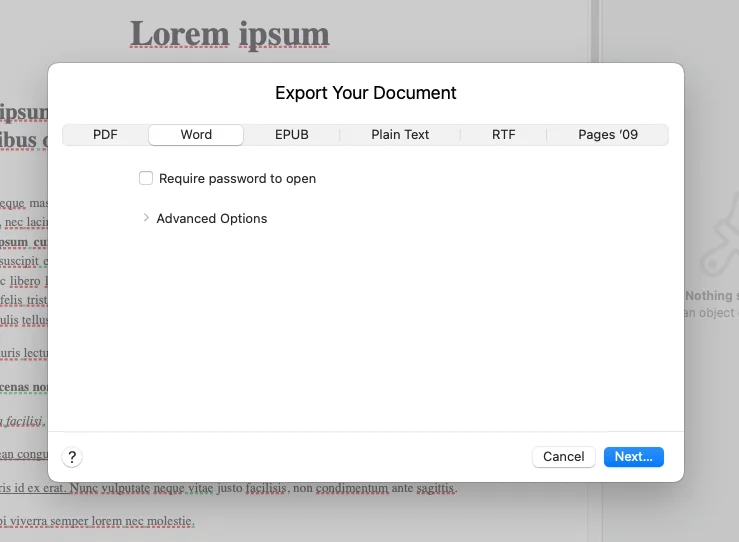Enable Require password to open checkbox
739x542 pixels.
pos(146,178)
